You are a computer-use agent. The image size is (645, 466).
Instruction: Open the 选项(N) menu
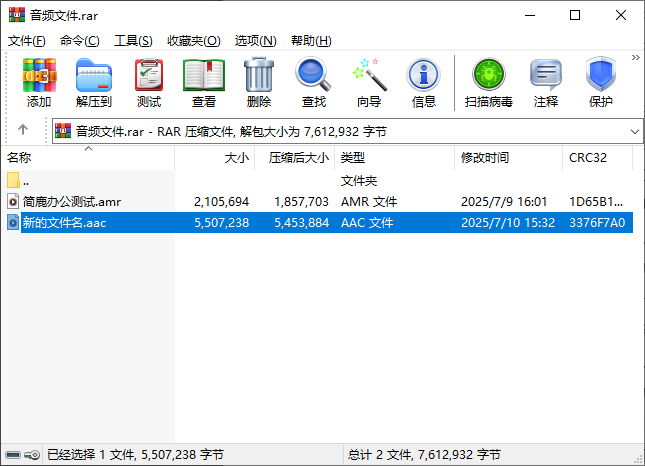tap(255, 41)
